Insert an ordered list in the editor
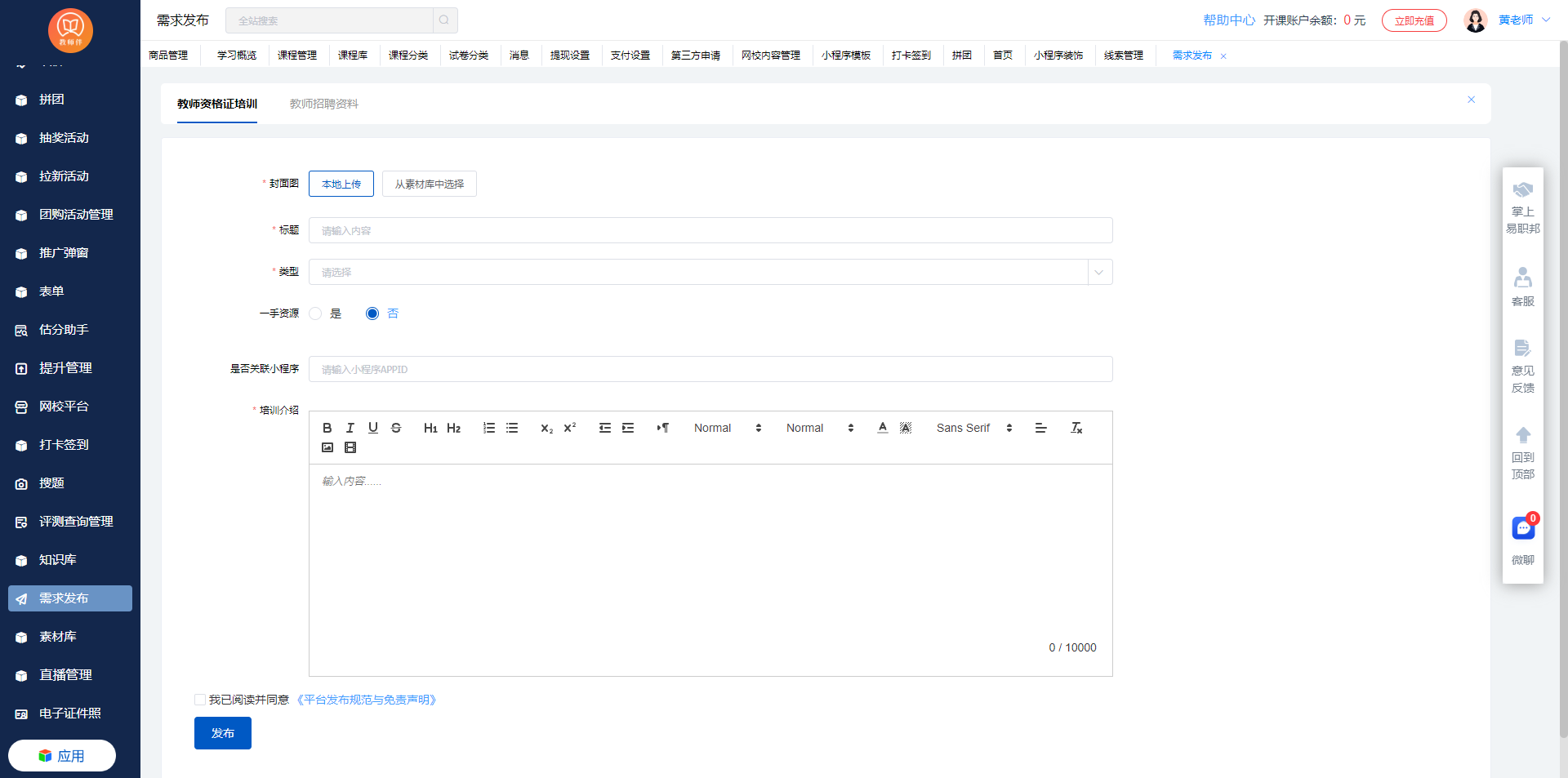This screenshot has width=1568, height=778. pos(489,428)
